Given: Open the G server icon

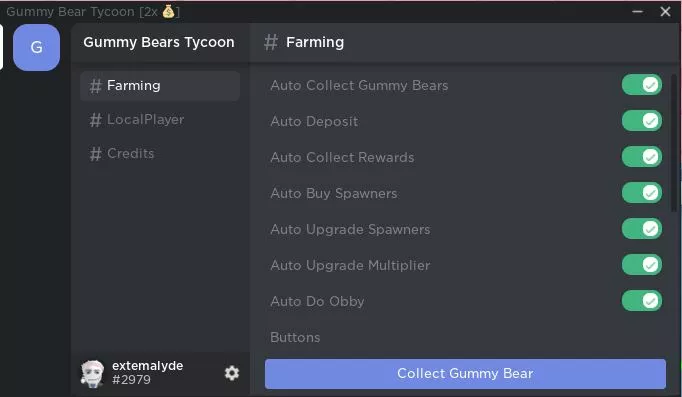Looking at the screenshot, I should point(37,47).
